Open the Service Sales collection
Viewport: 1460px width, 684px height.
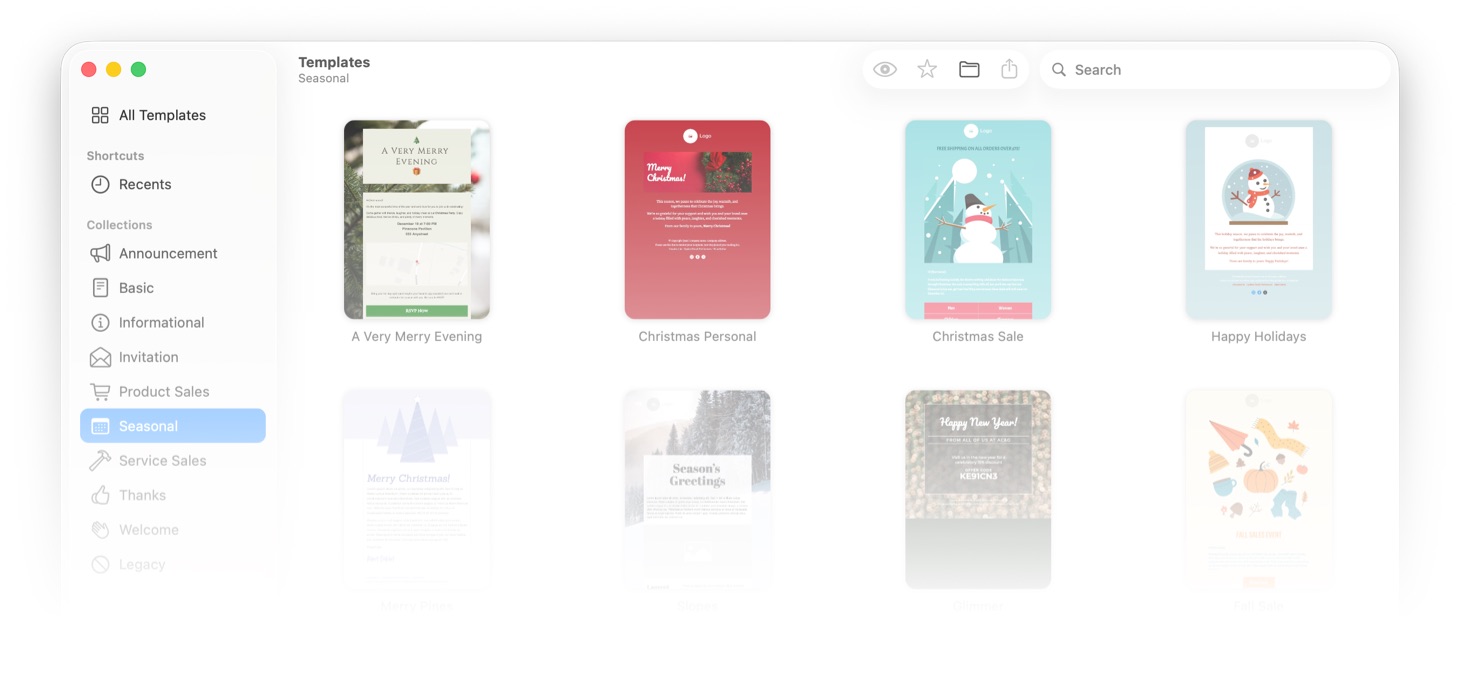click(162, 460)
